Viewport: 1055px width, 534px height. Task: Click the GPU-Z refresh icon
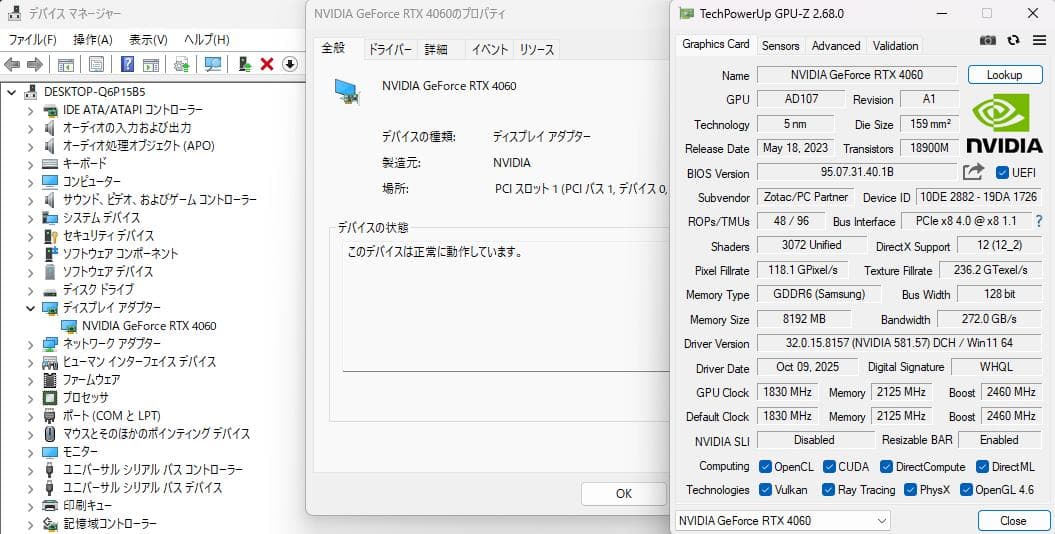coord(1013,40)
